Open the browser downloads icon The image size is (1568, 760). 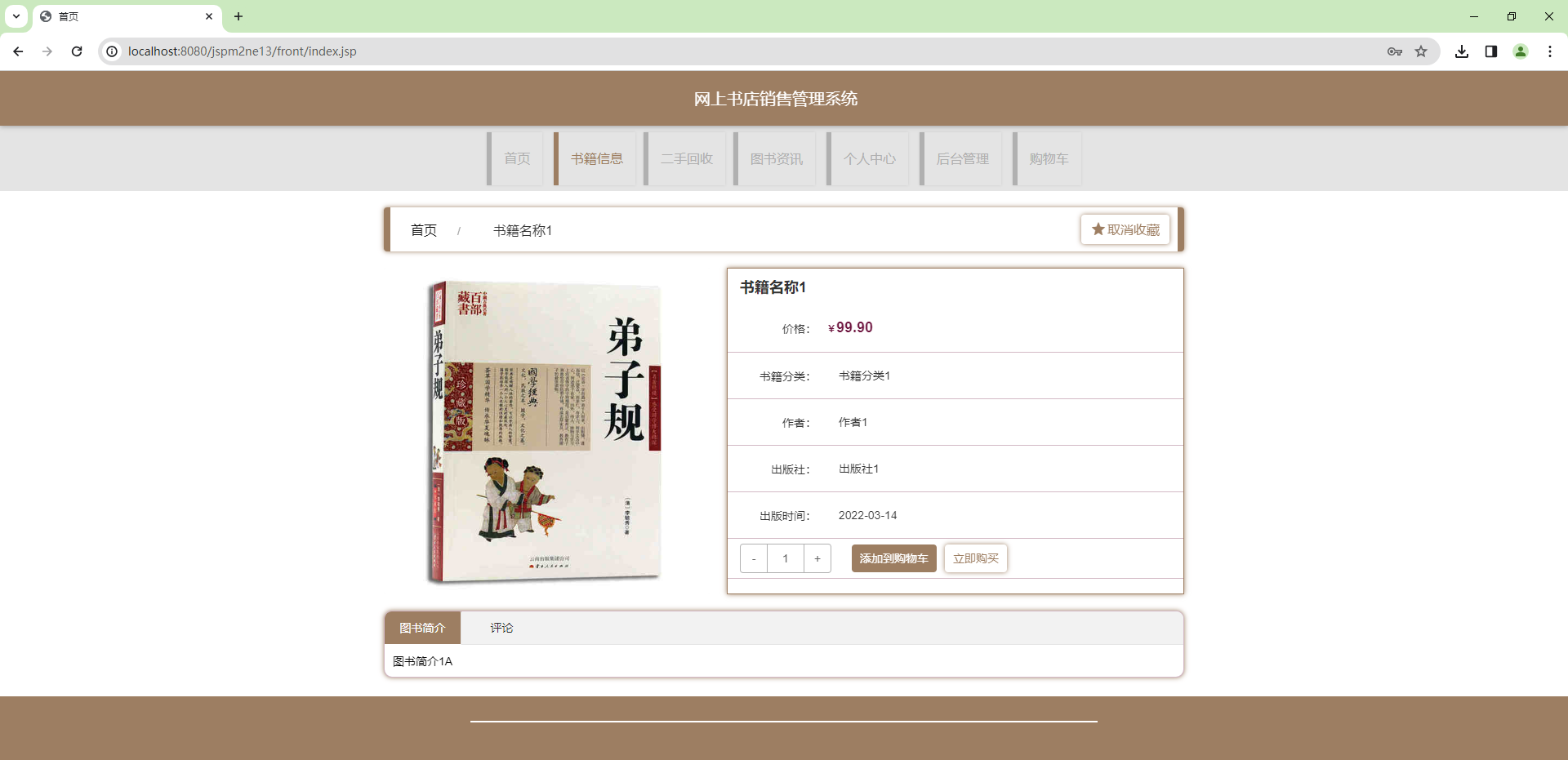pos(1462,51)
